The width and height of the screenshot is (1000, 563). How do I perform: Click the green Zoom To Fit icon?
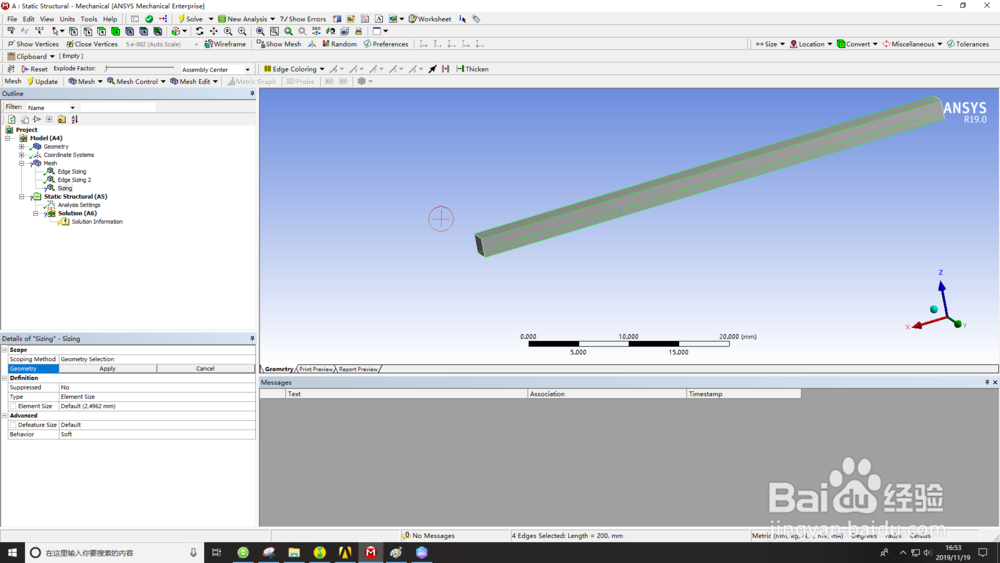(288, 31)
